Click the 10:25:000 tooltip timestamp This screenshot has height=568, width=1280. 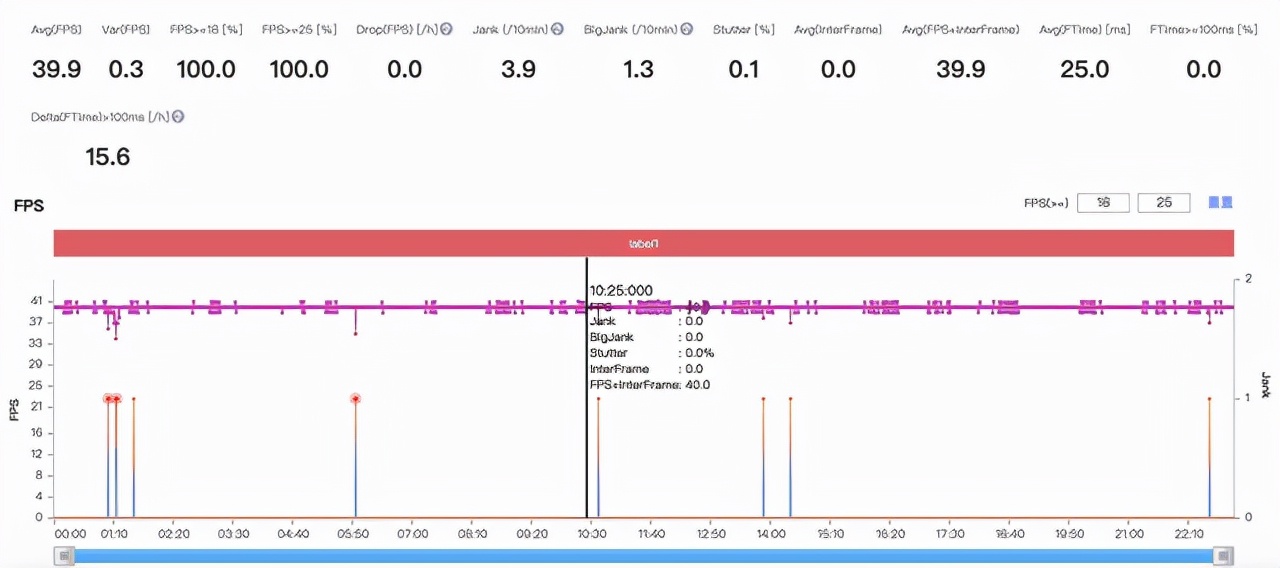621,290
